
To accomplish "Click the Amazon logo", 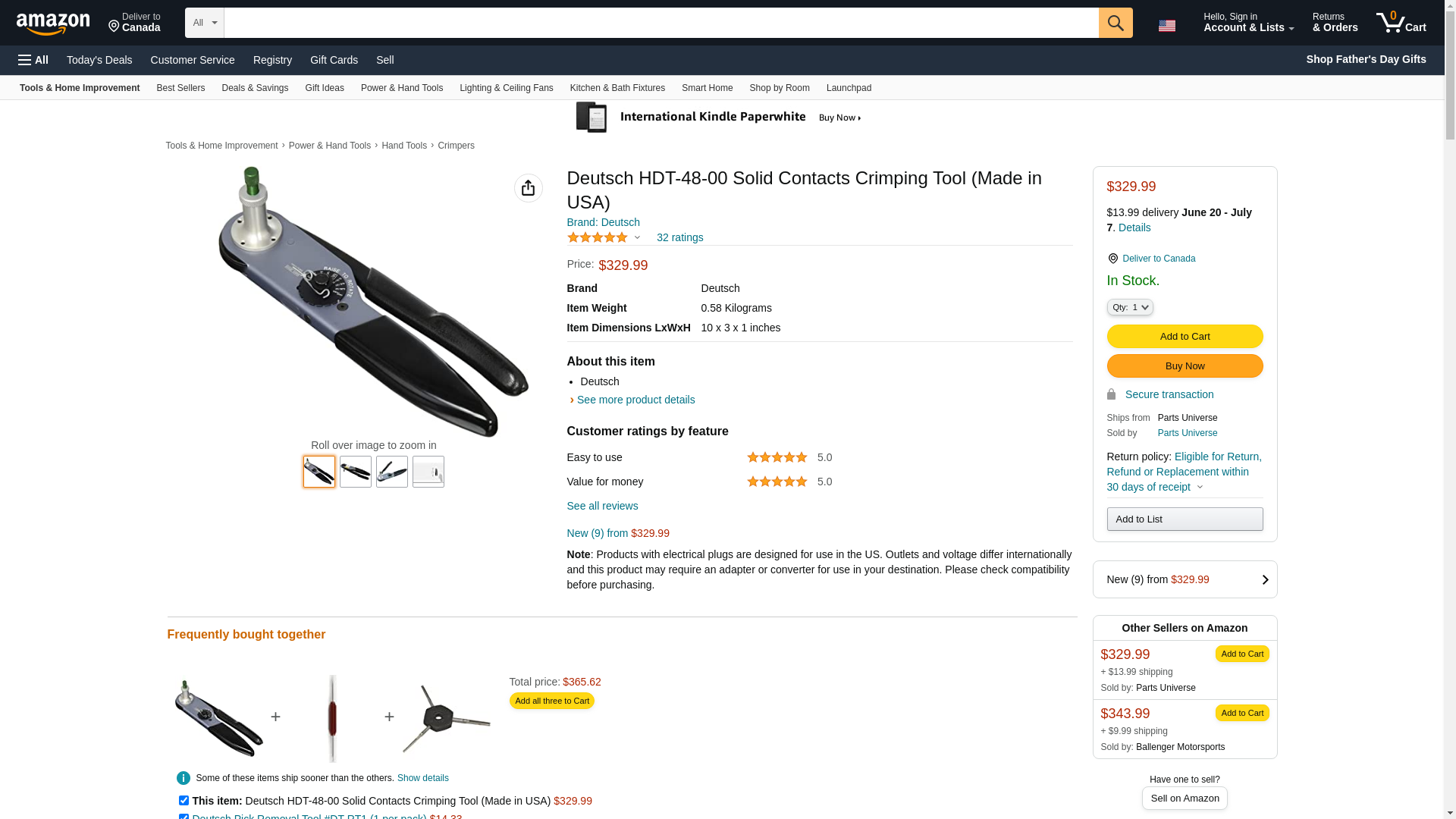I will click(x=53, y=24).
